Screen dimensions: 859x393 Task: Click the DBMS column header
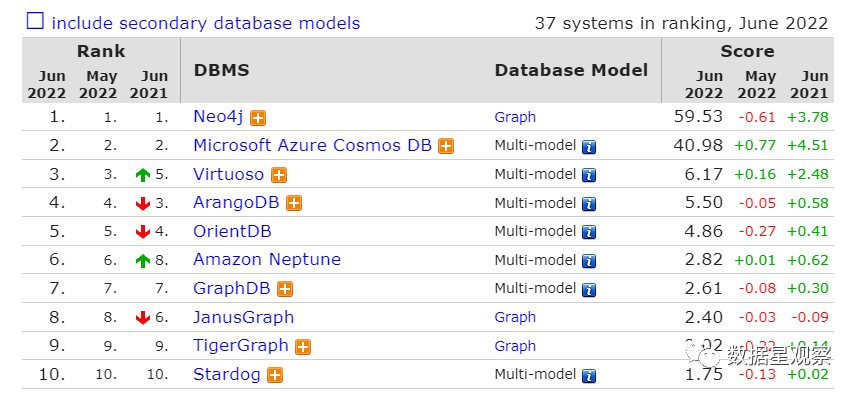pyautogui.click(x=221, y=70)
